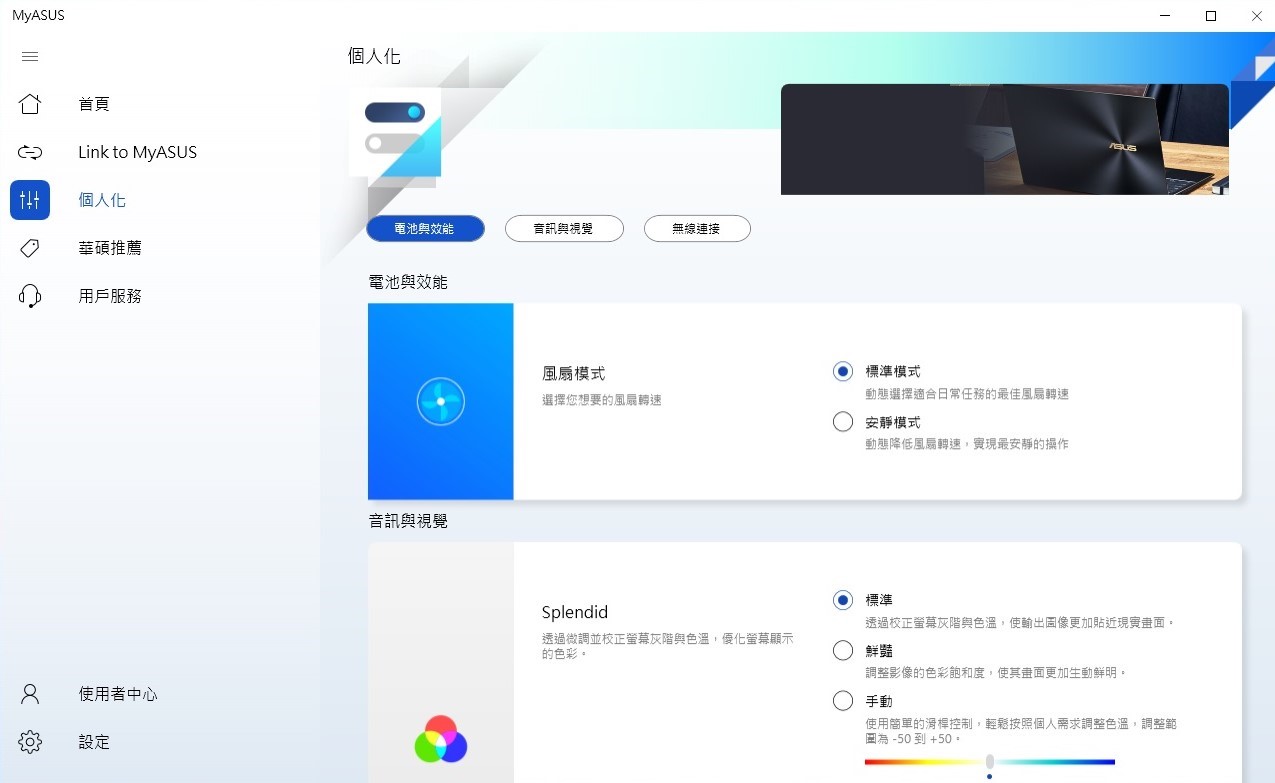Click the 使用者中心 person icon

pos(30,694)
